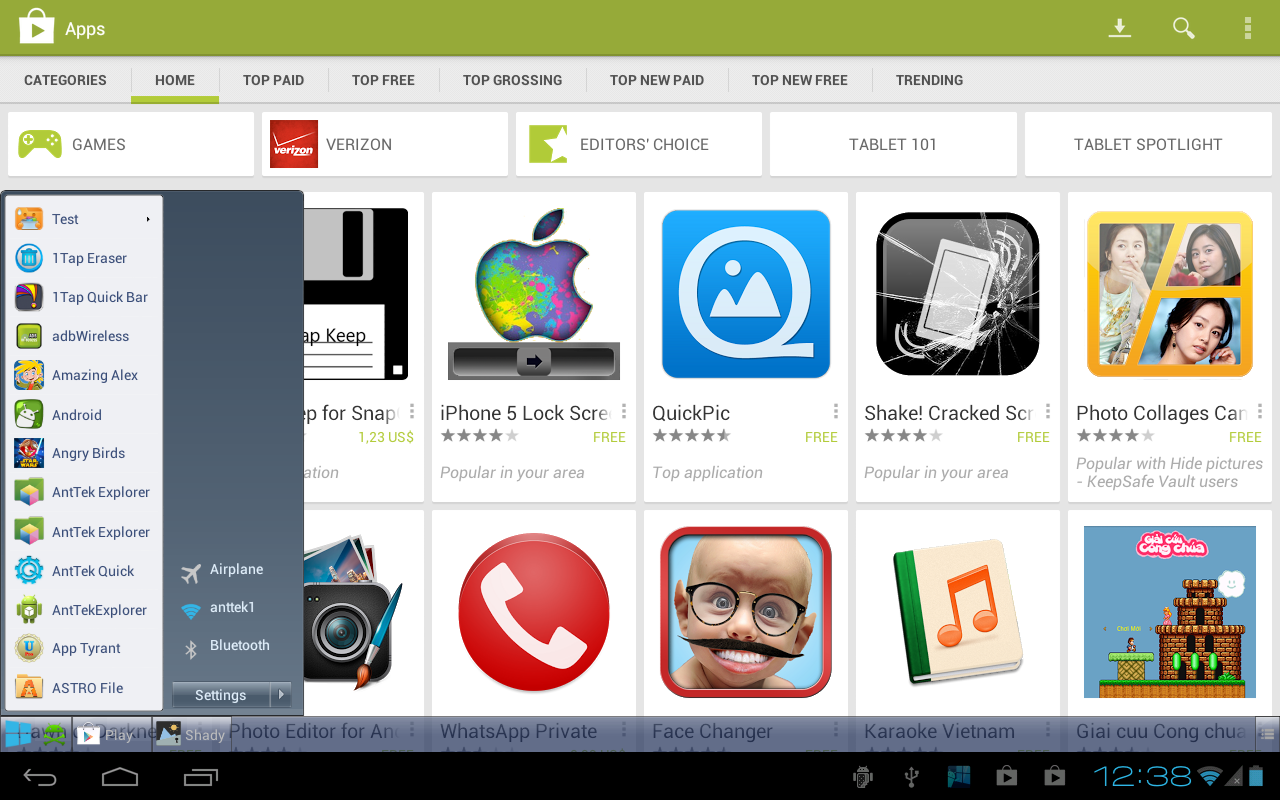Open the Giai cuu Cong chua game thumbnail

[x=1169, y=612]
